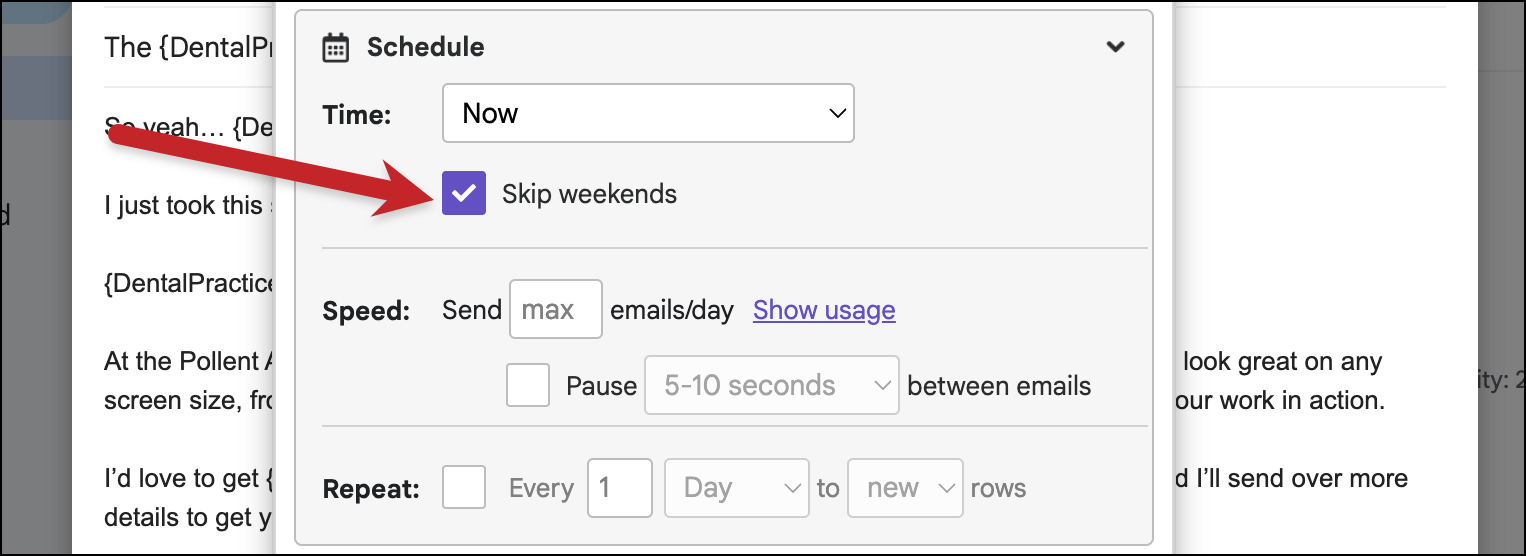This screenshot has width=1526, height=556.
Task: Click the Time label
Action: pyautogui.click(x=357, y=115)
